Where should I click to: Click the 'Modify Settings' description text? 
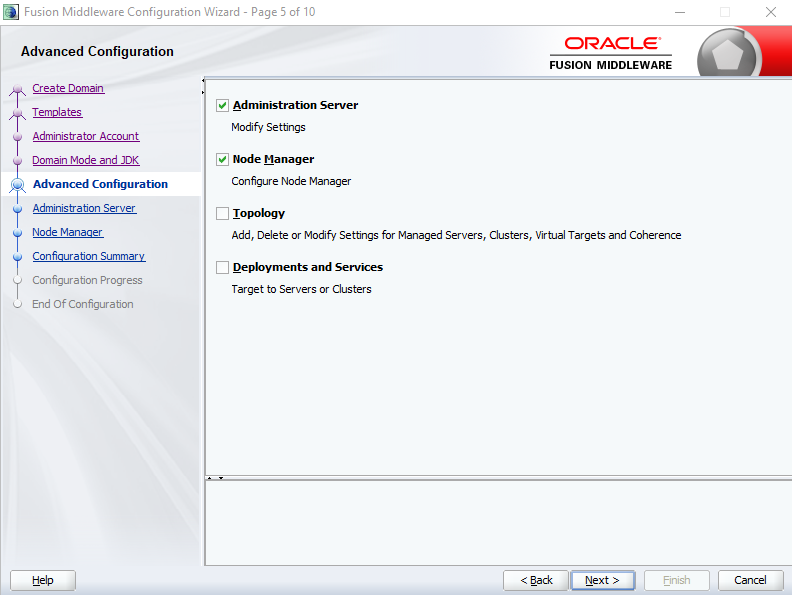coord(268,127)
